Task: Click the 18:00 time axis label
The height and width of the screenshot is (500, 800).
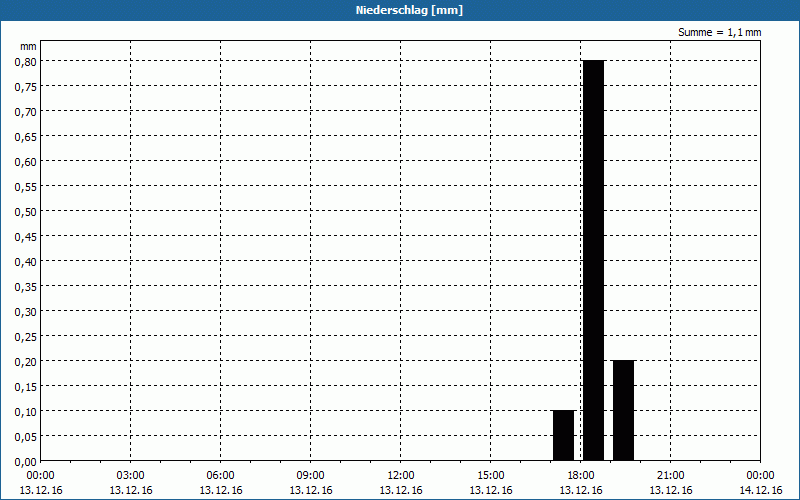Action: (x=581, y=476)
